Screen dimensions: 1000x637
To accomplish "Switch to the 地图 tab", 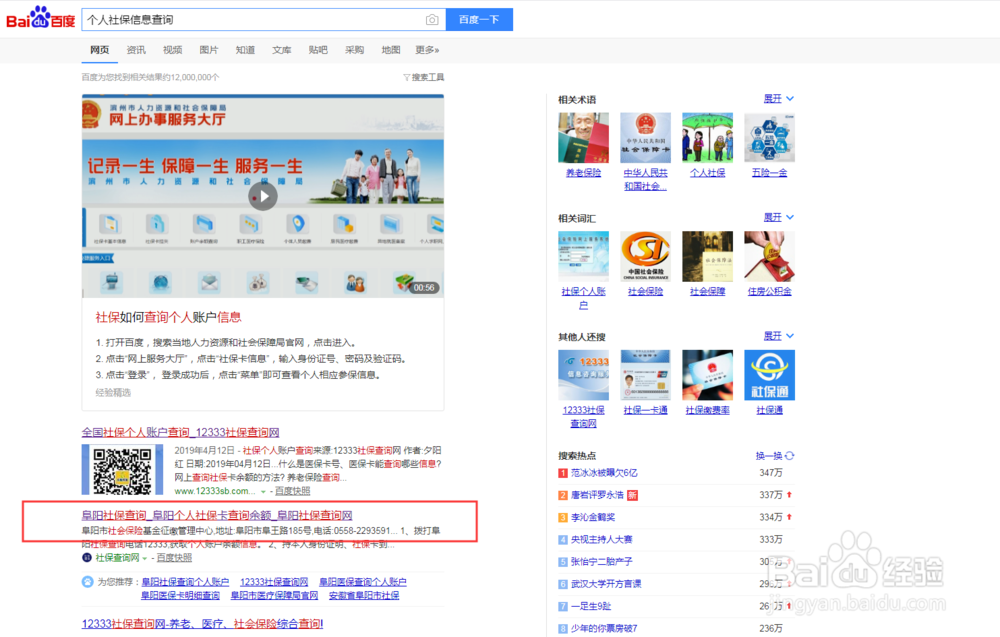I will pos(390,50).
